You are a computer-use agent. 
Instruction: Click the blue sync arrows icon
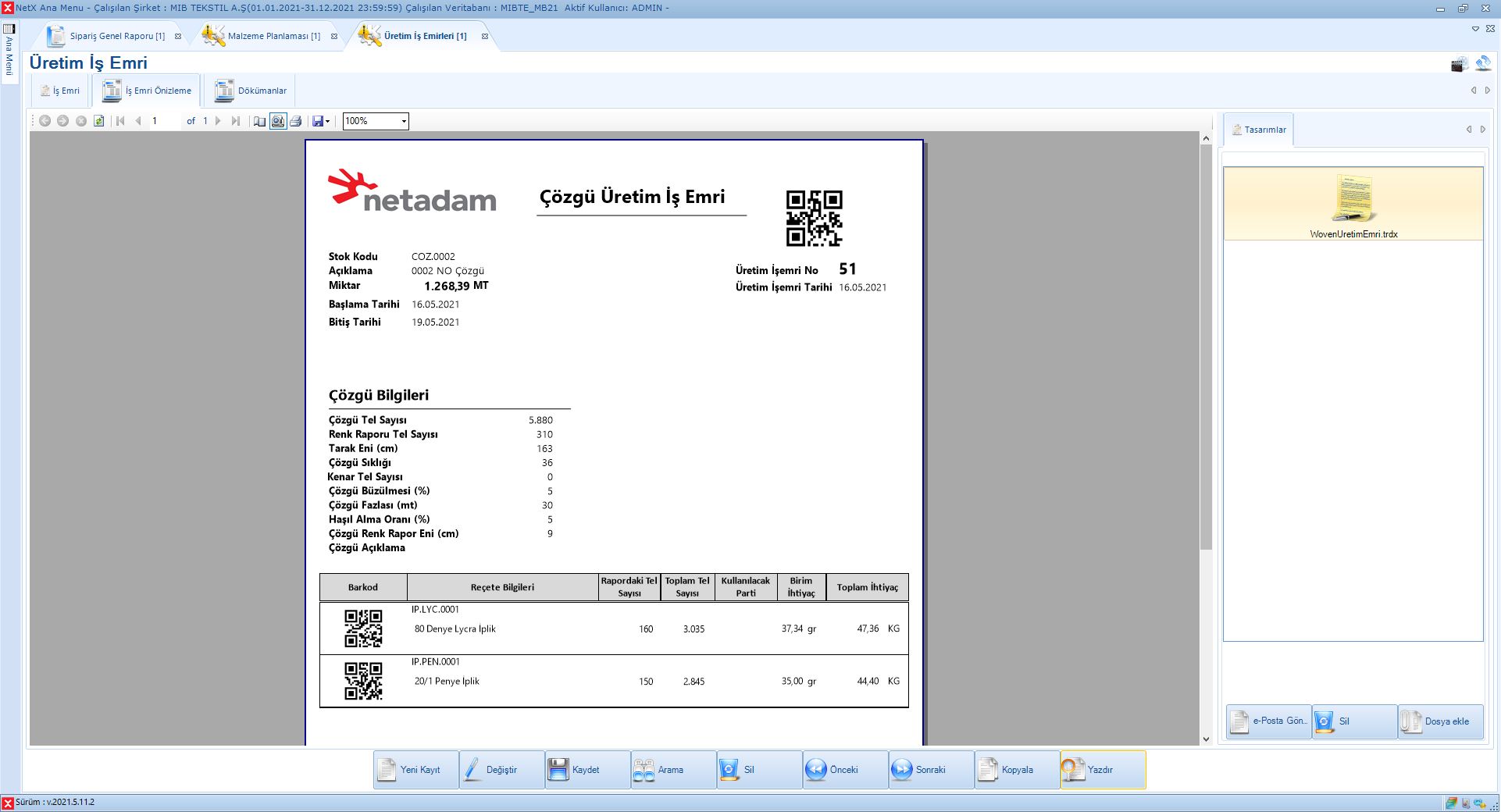click(1482, 64)
